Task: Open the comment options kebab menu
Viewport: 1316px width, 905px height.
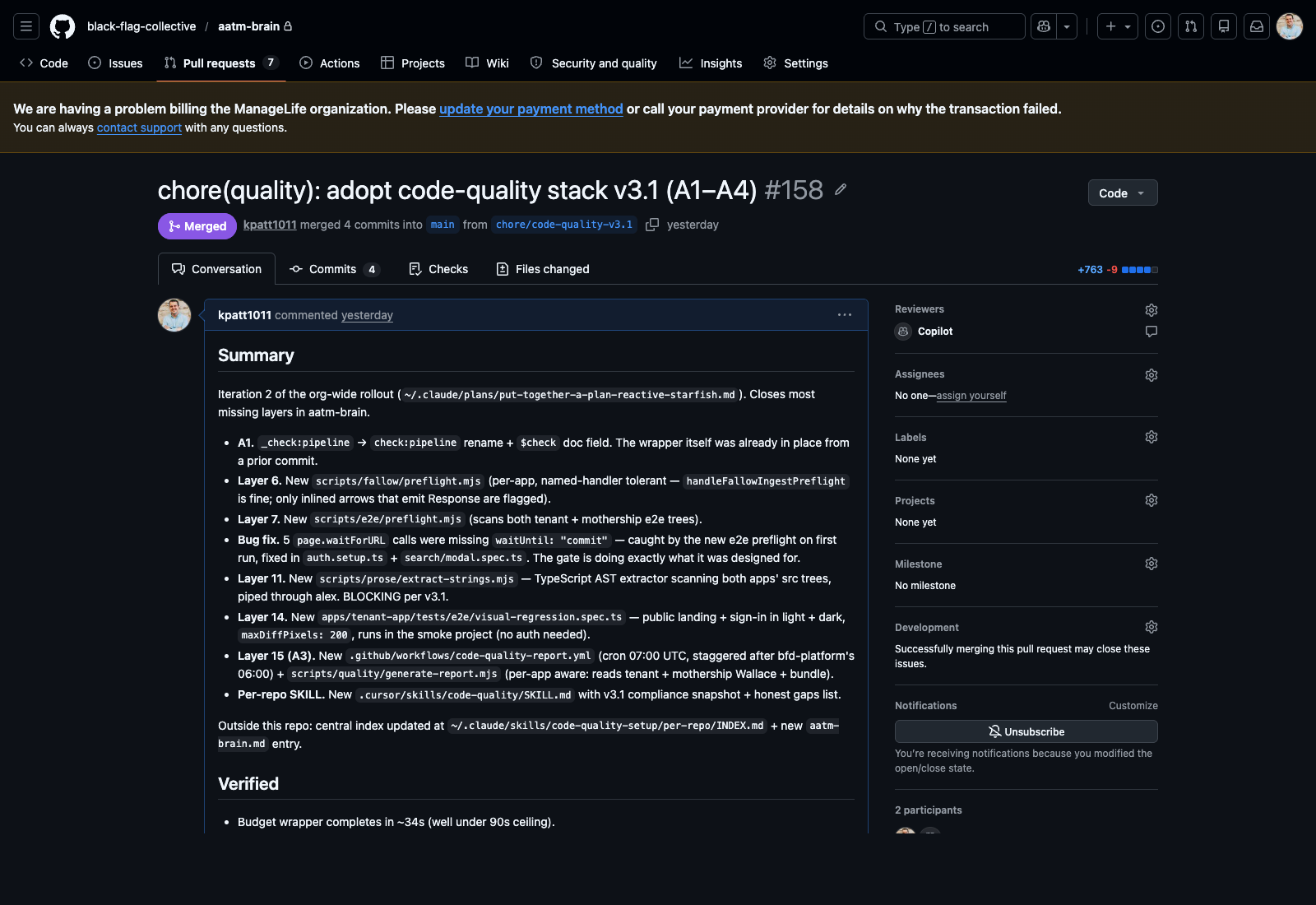Action: (844, 314)
